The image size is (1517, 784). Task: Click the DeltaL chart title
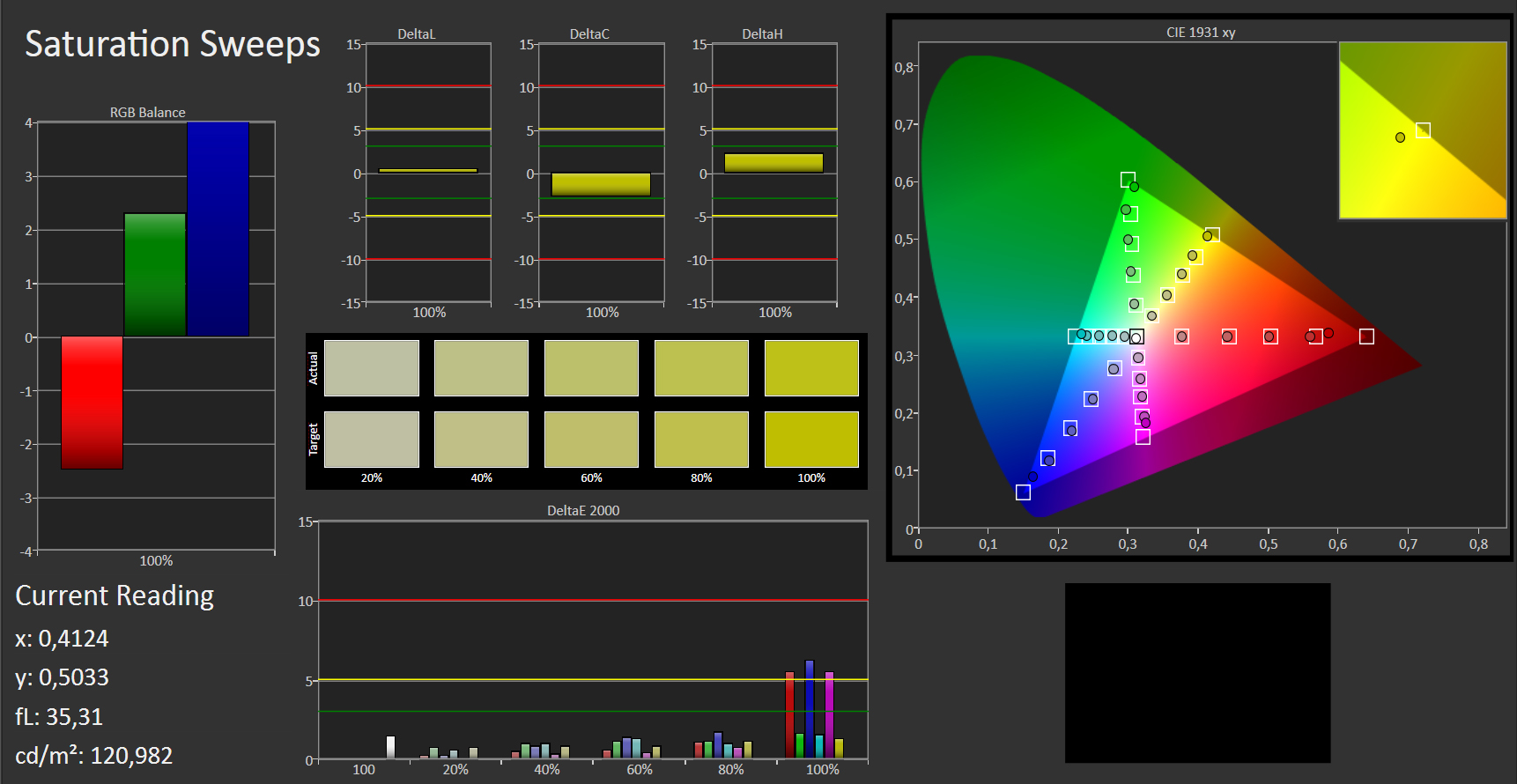(417, 34)
